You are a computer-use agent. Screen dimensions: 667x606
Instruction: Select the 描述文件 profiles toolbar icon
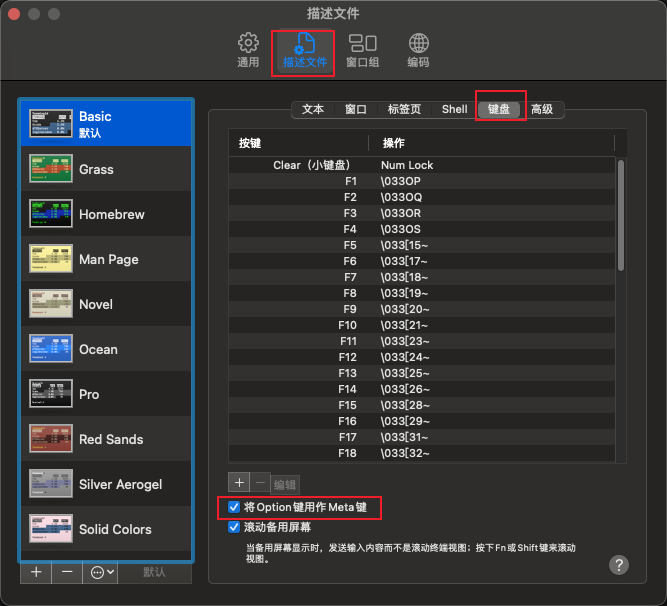305,51
